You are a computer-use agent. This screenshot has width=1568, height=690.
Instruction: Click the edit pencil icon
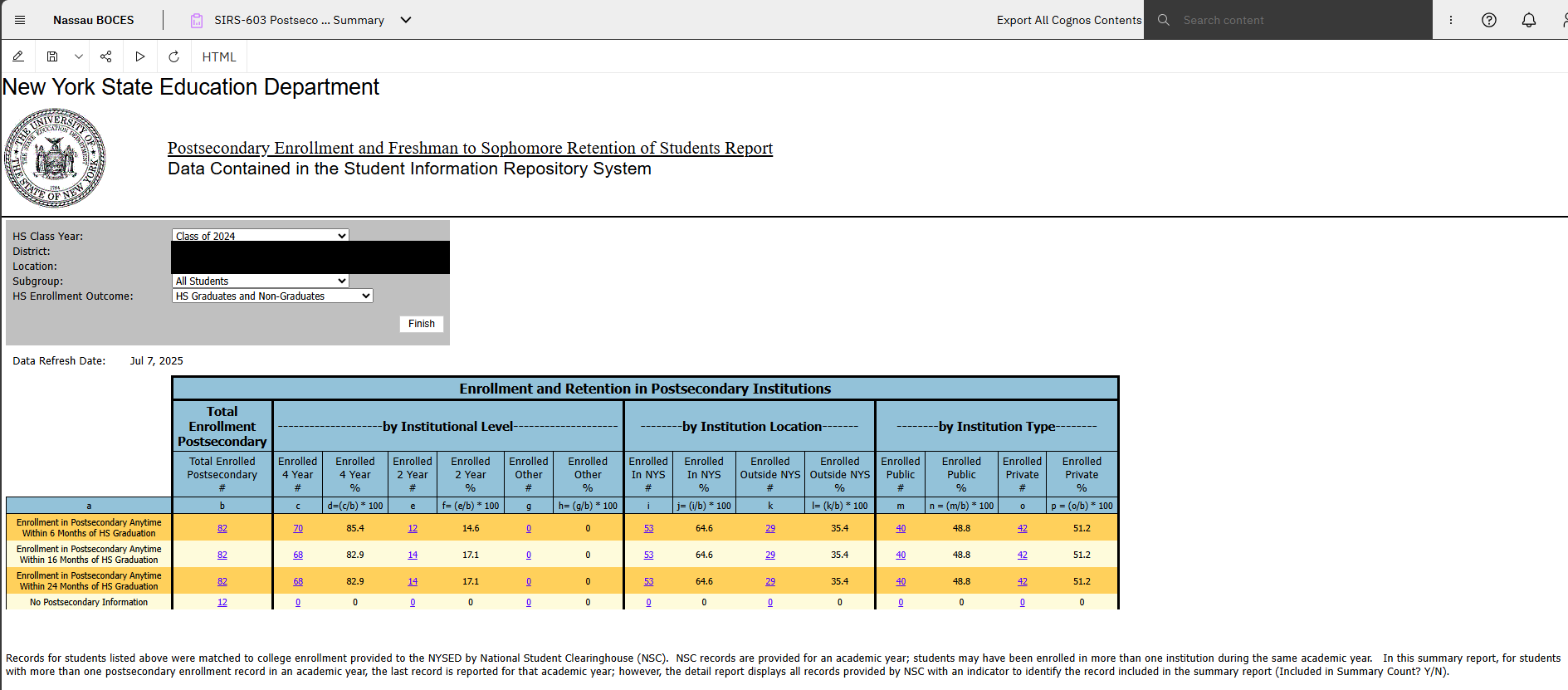coord(18,56)
